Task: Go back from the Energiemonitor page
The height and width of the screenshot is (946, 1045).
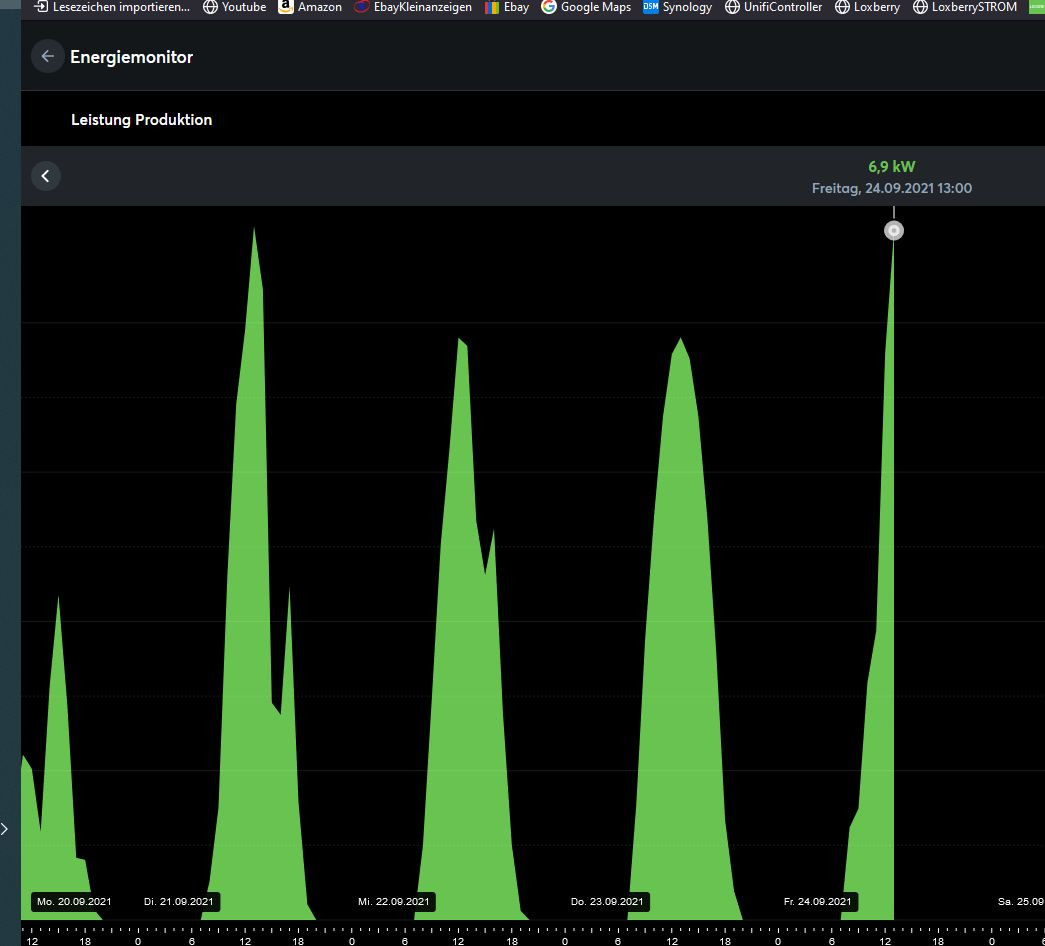Action: point(47,57)
